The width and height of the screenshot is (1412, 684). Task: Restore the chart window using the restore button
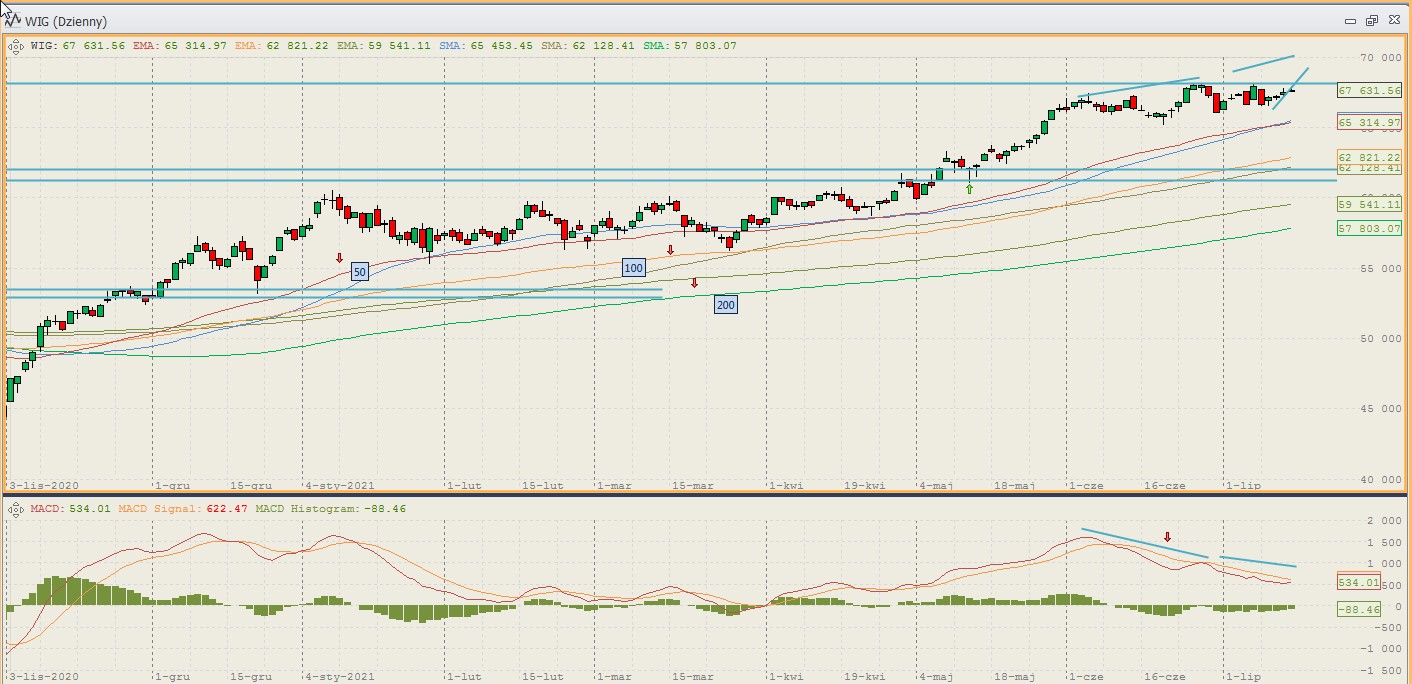click(x=1371, y=21)
